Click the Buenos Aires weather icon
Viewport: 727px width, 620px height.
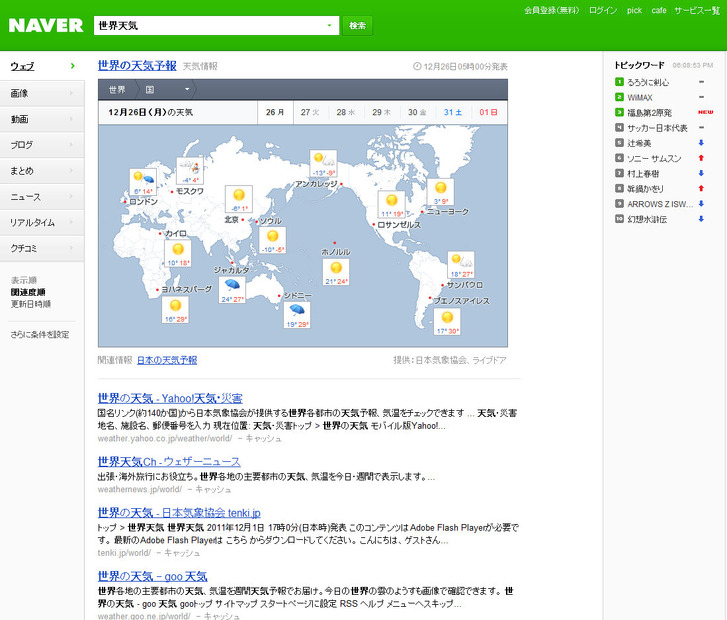[447, 321]
